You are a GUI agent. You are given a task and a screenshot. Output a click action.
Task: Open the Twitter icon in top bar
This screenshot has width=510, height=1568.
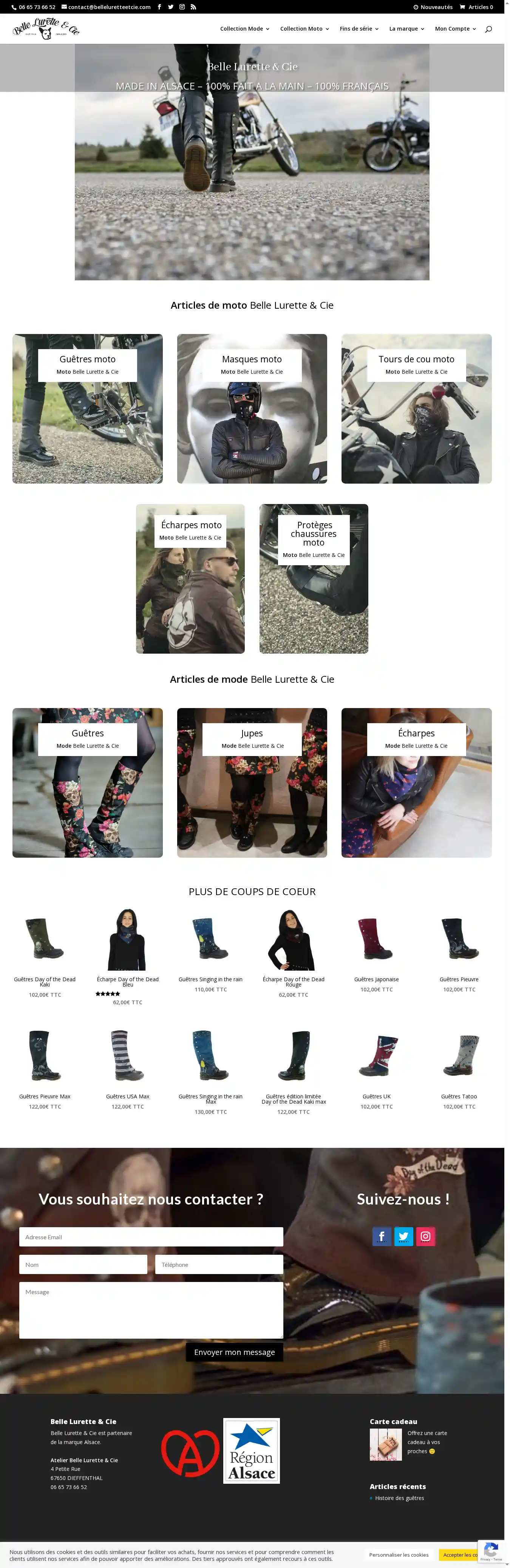[x=170, y=7]
